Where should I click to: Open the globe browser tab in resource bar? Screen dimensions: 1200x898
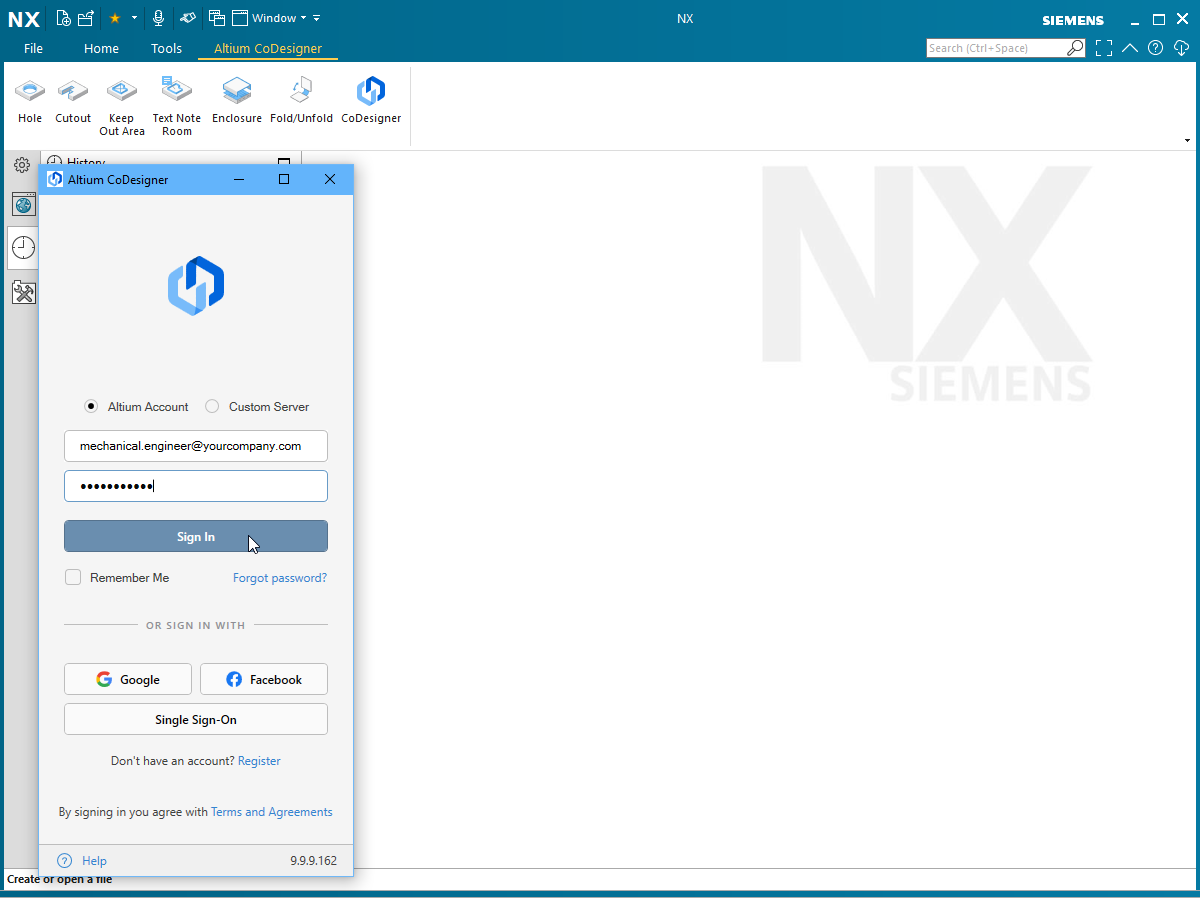[x=24, y=205]
